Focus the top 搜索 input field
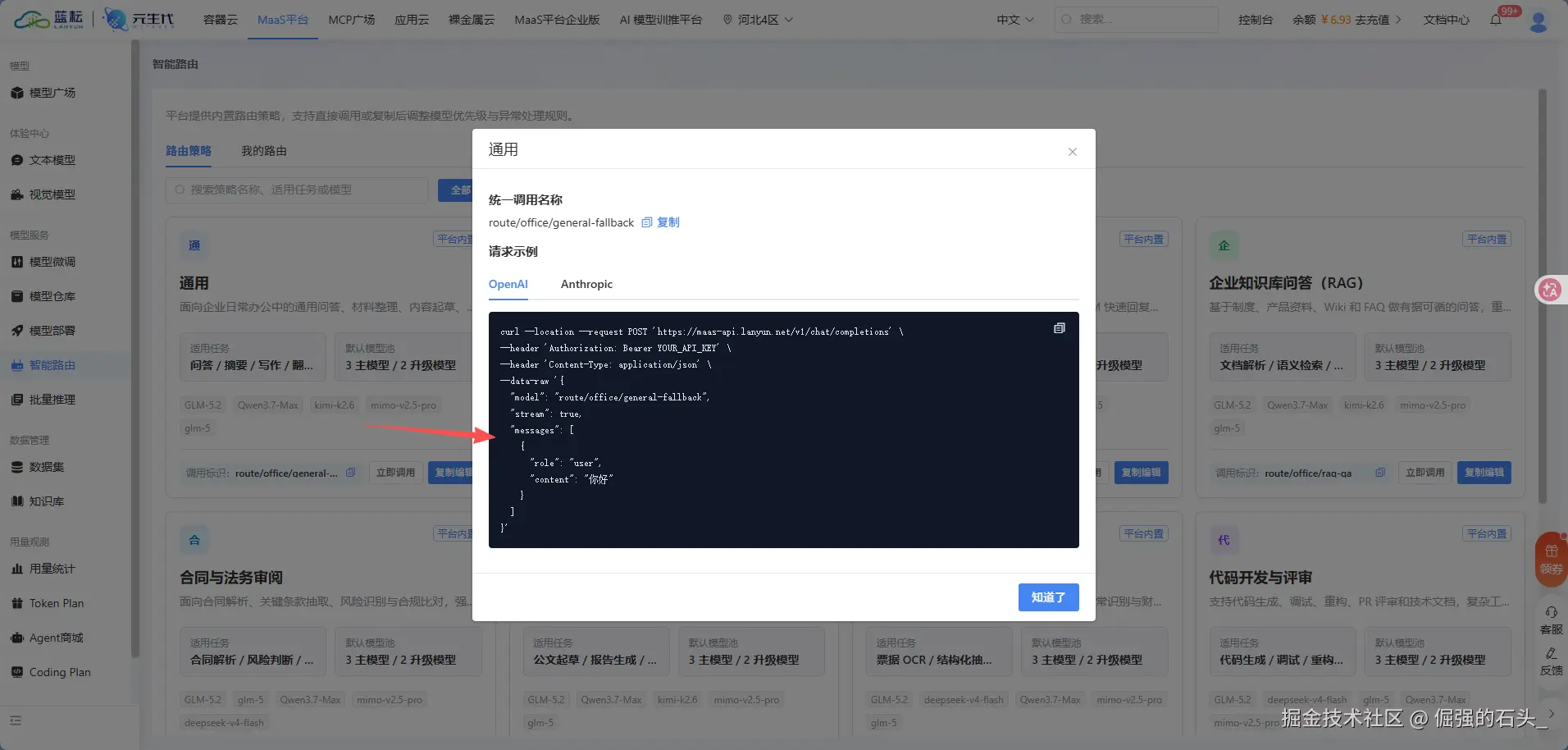 (1136, 20)
